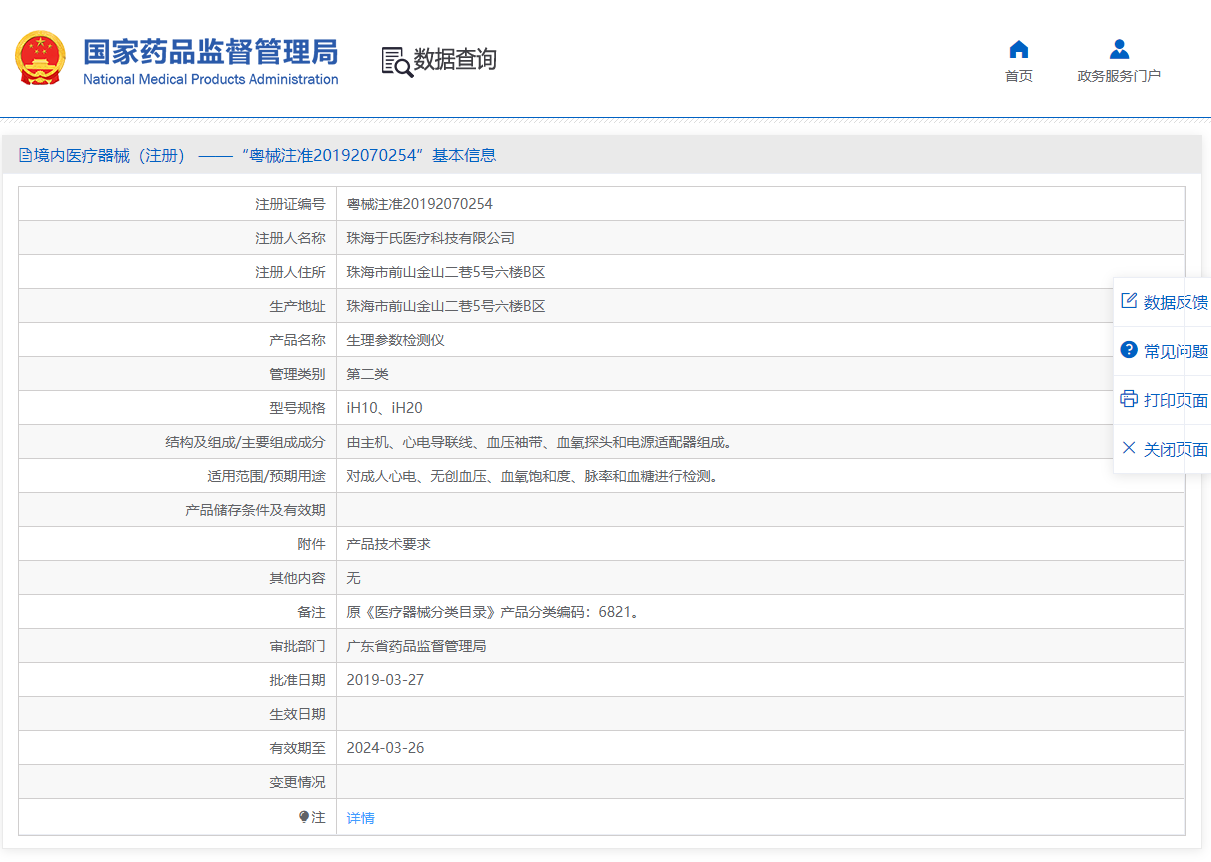Open 政务服务门户 portal link

pyautogui.click(x=1119, y=76)
